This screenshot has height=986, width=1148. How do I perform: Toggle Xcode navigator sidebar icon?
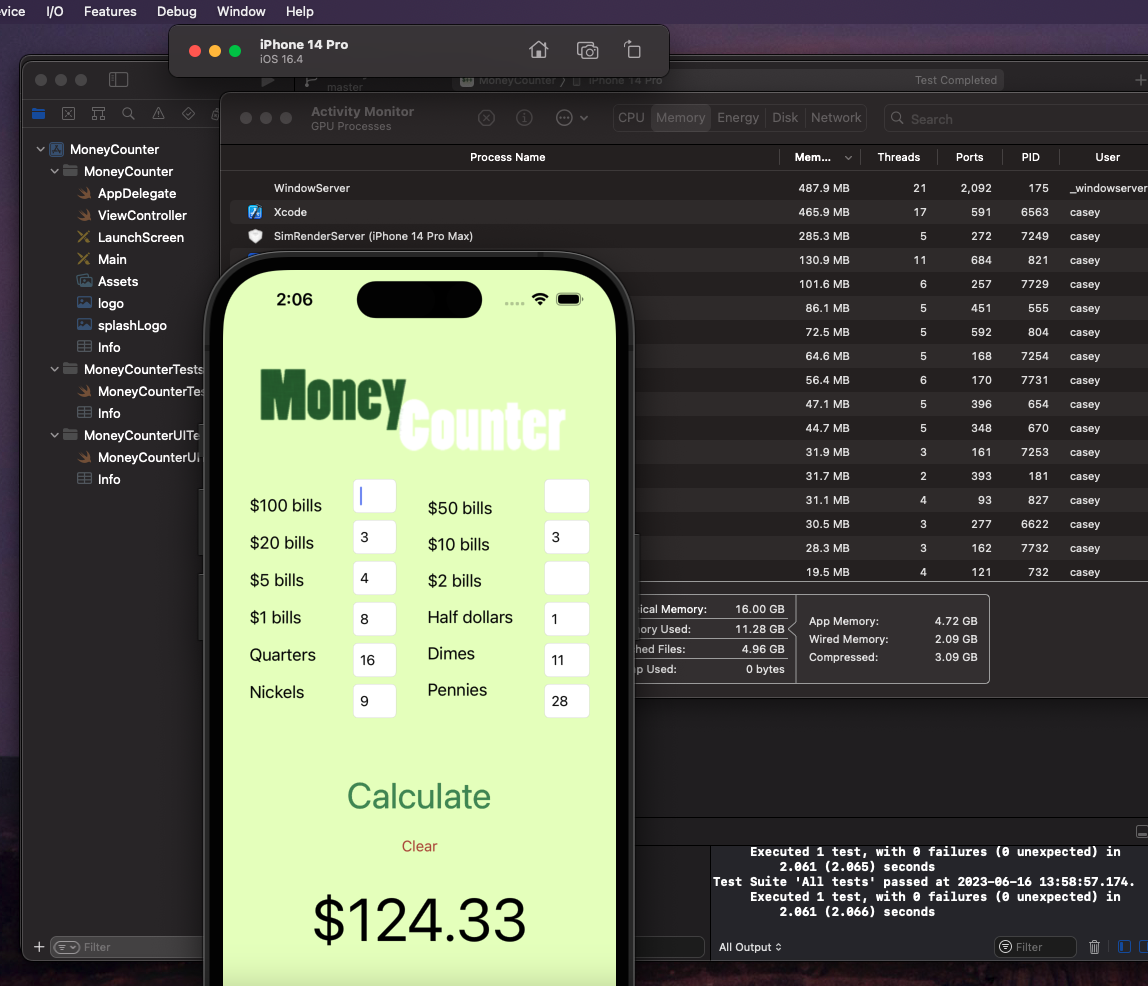pos(119,79)
